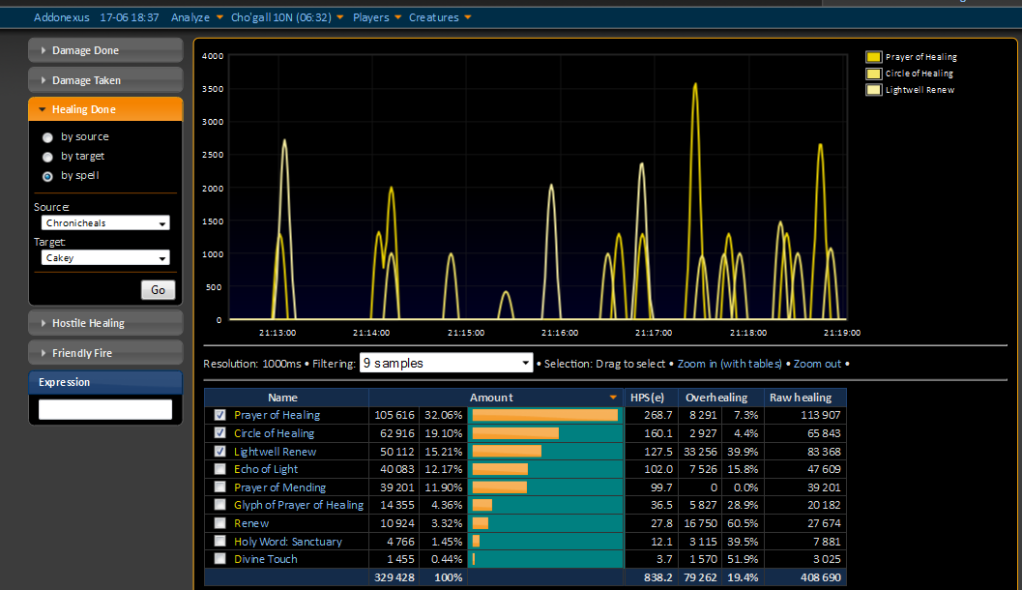Click the Analyze menu arrow icon
This screenshot has height=590, width=1022.
[219, 18]
